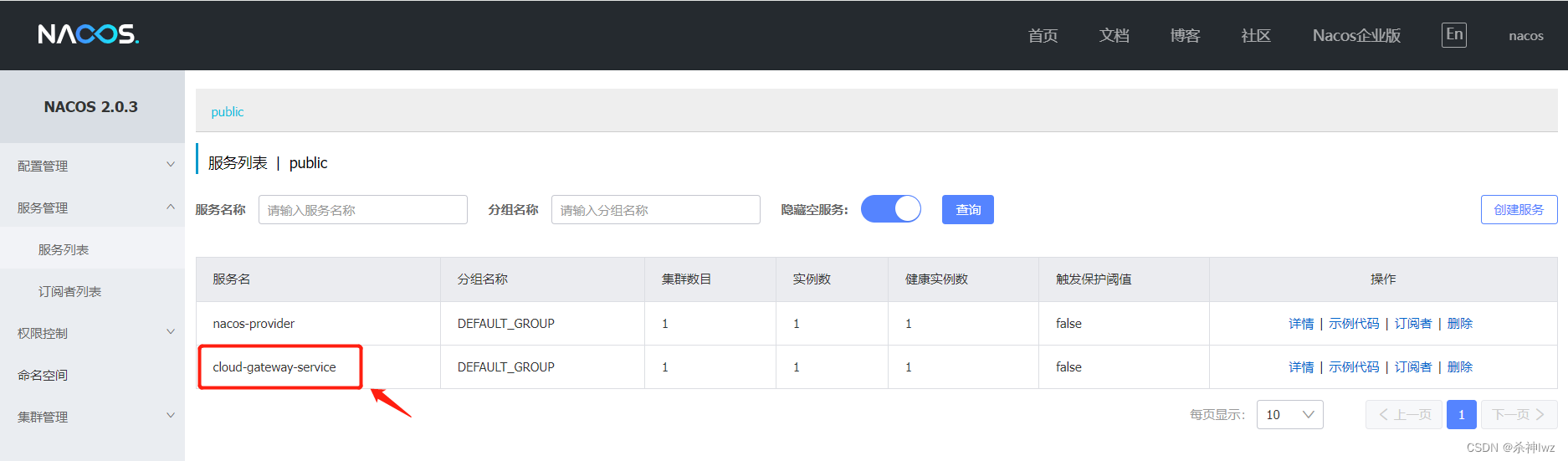
Task: Click the NACOS 2.0.3 sidebar title
Action: tap(91, 107)
